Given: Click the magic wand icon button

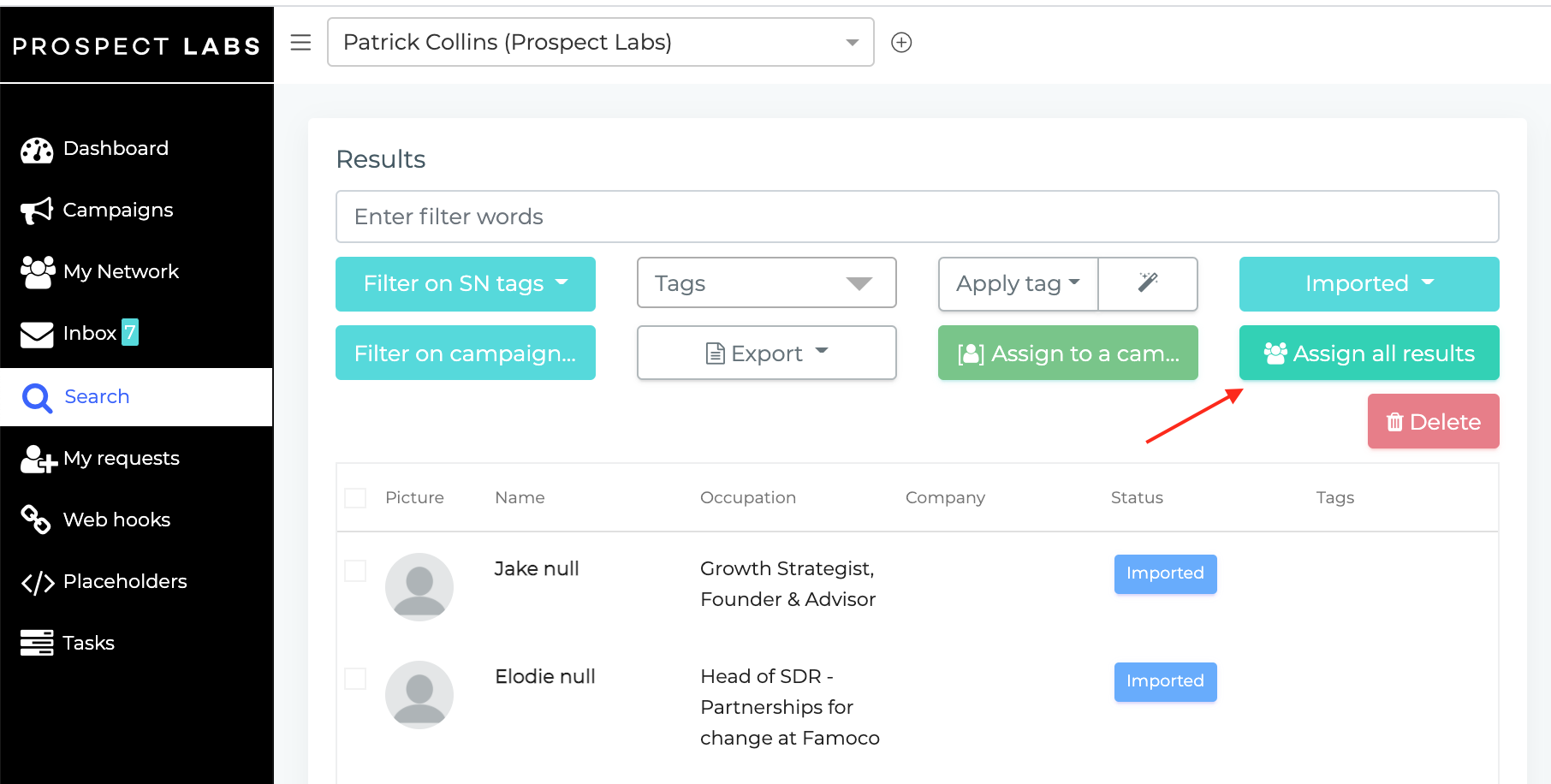Looking at the screenshot, I should pos(1148,283).
